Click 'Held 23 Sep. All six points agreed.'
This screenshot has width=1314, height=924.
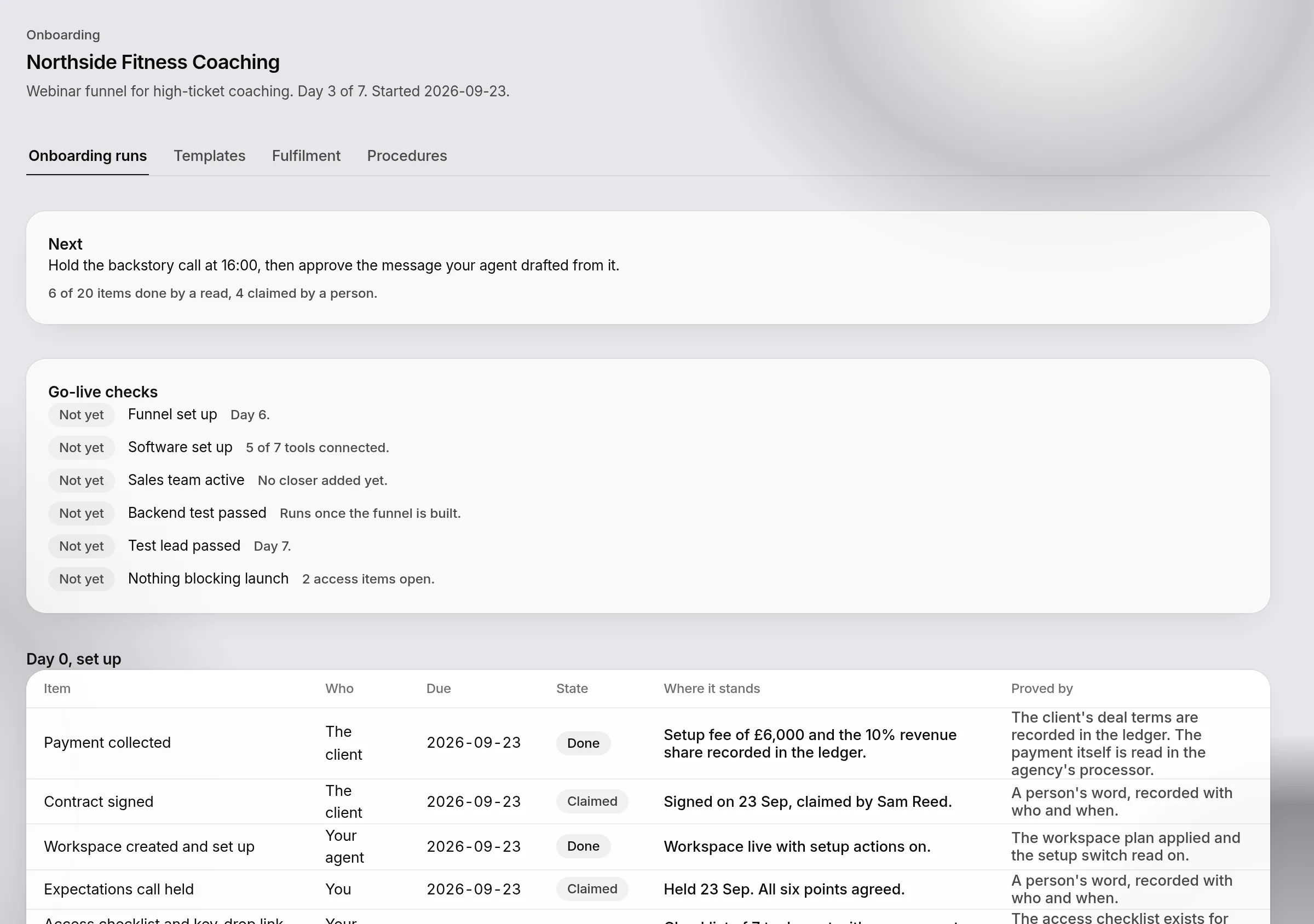(784, 890)
